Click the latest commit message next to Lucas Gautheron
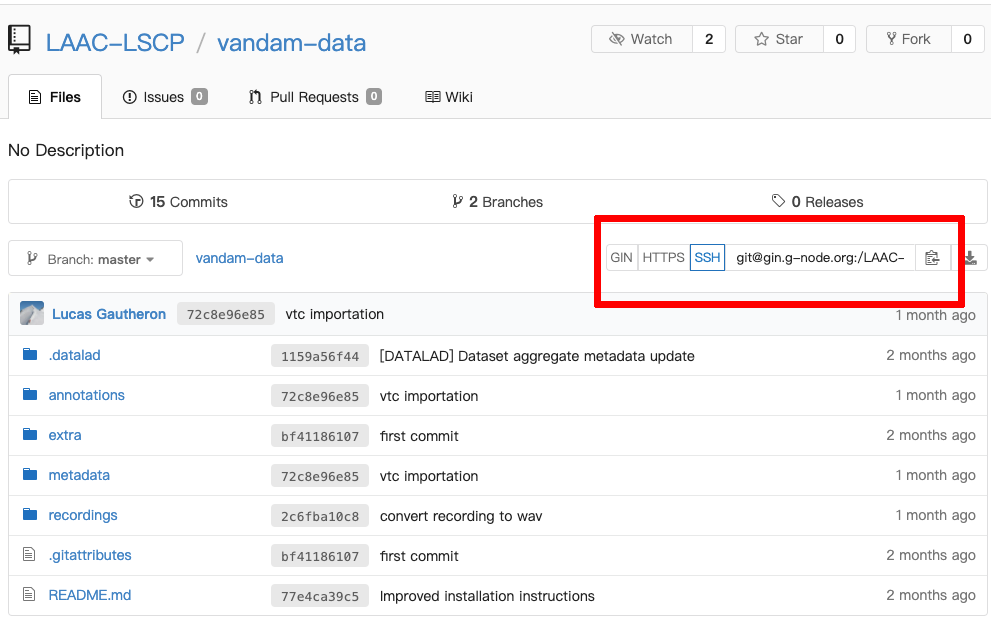991x619 pixels. [335, 314]
